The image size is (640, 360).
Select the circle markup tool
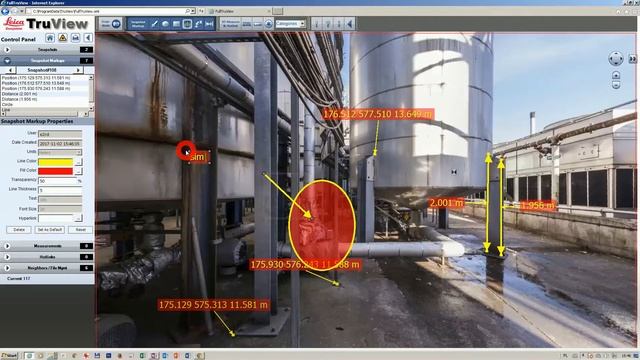tap(165, 24)
